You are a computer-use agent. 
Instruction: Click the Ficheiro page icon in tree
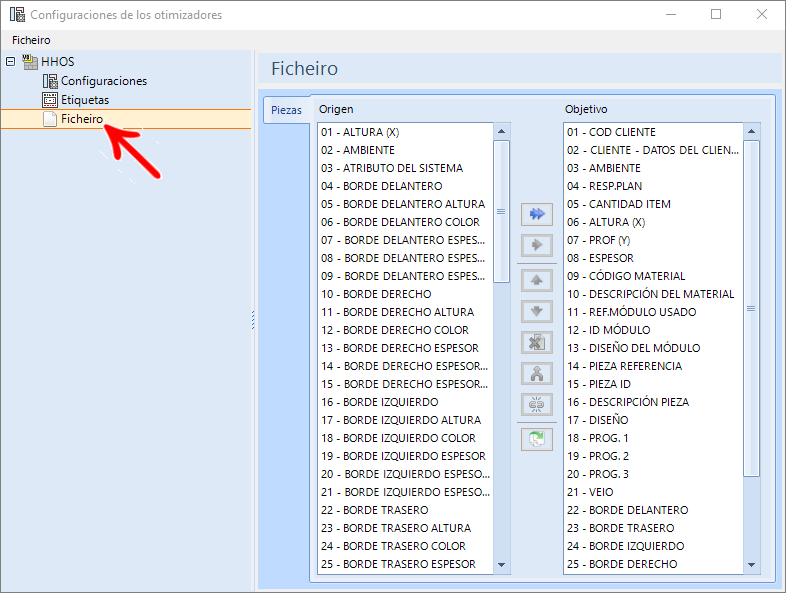click(50, 119)
